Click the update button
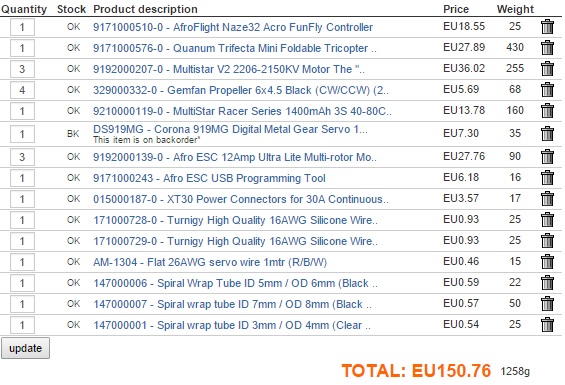565x385 pixels. (x=26, y=348)
